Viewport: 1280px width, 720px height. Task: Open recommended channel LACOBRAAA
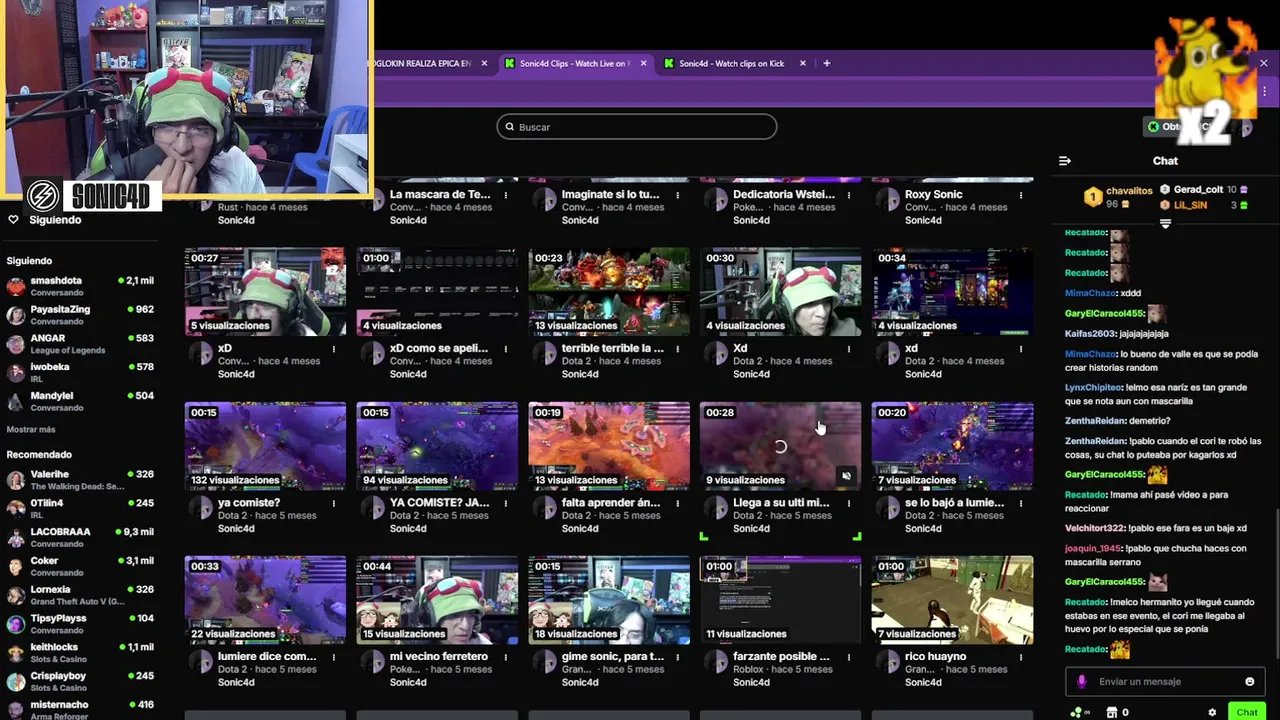[80, 537]
